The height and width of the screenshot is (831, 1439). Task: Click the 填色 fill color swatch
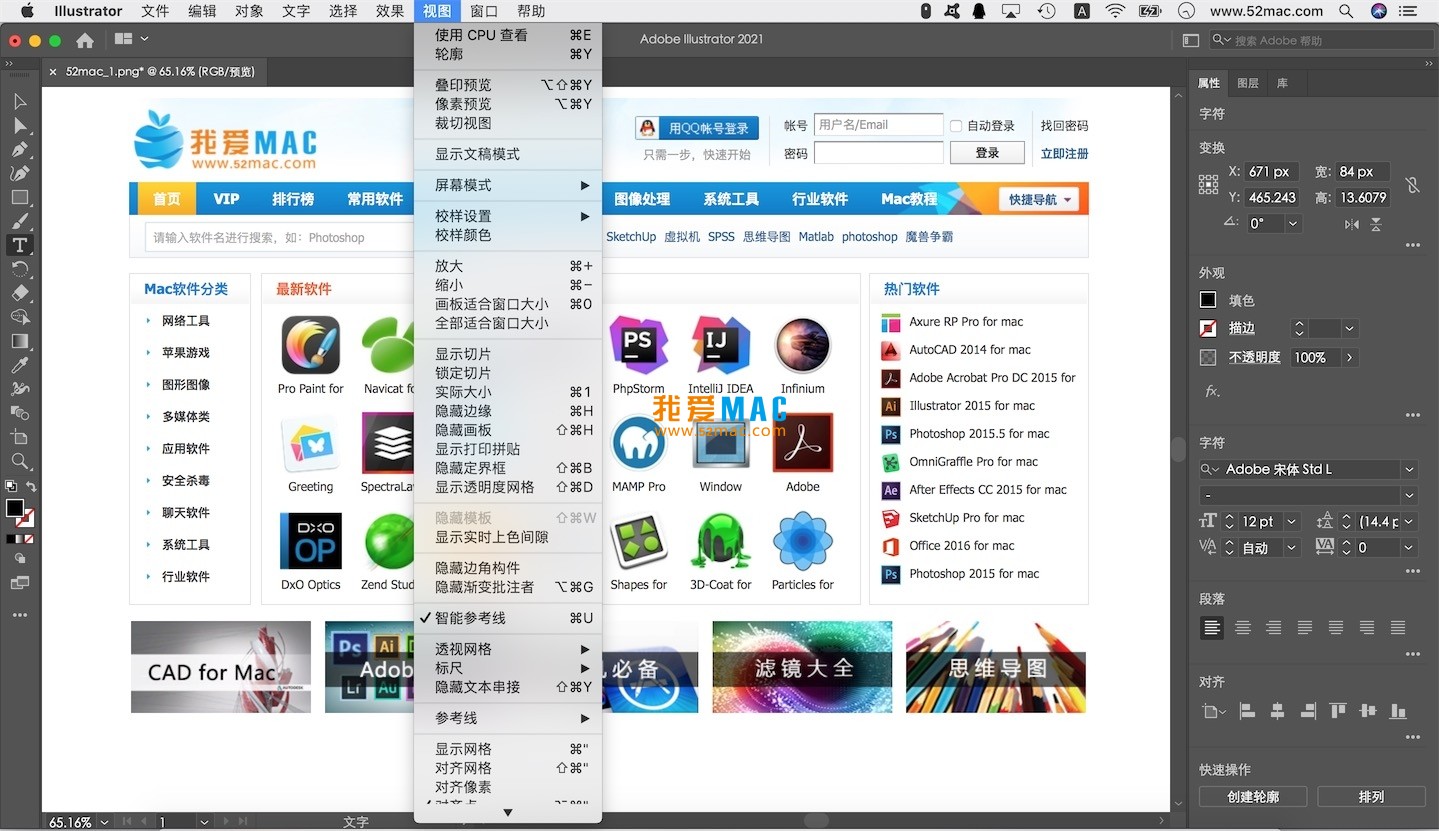pyautogui.click(x=1208, y=300)
